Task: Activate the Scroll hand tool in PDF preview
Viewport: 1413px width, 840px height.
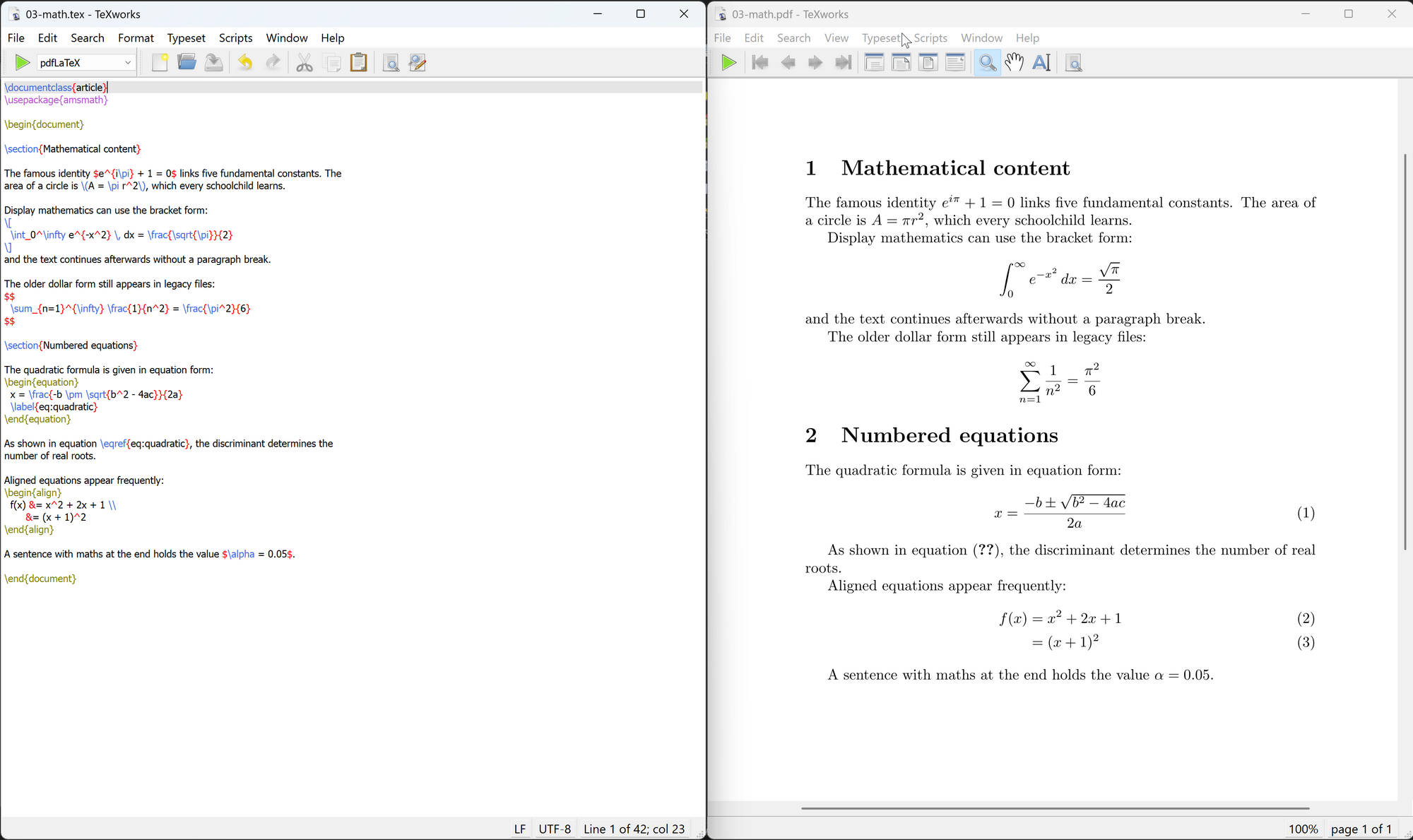Action: 1015,63
